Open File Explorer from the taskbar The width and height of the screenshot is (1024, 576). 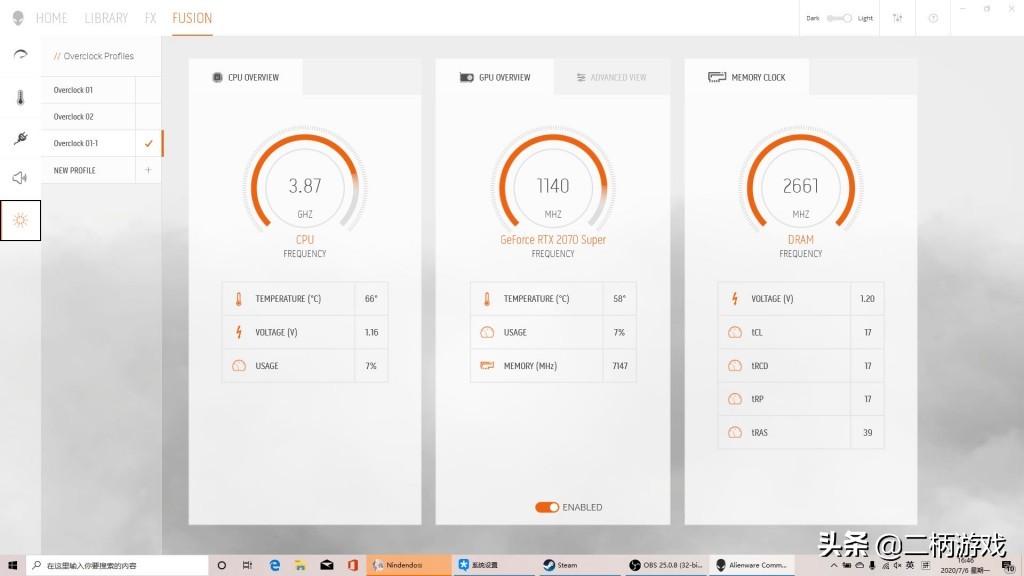point(300,565)
